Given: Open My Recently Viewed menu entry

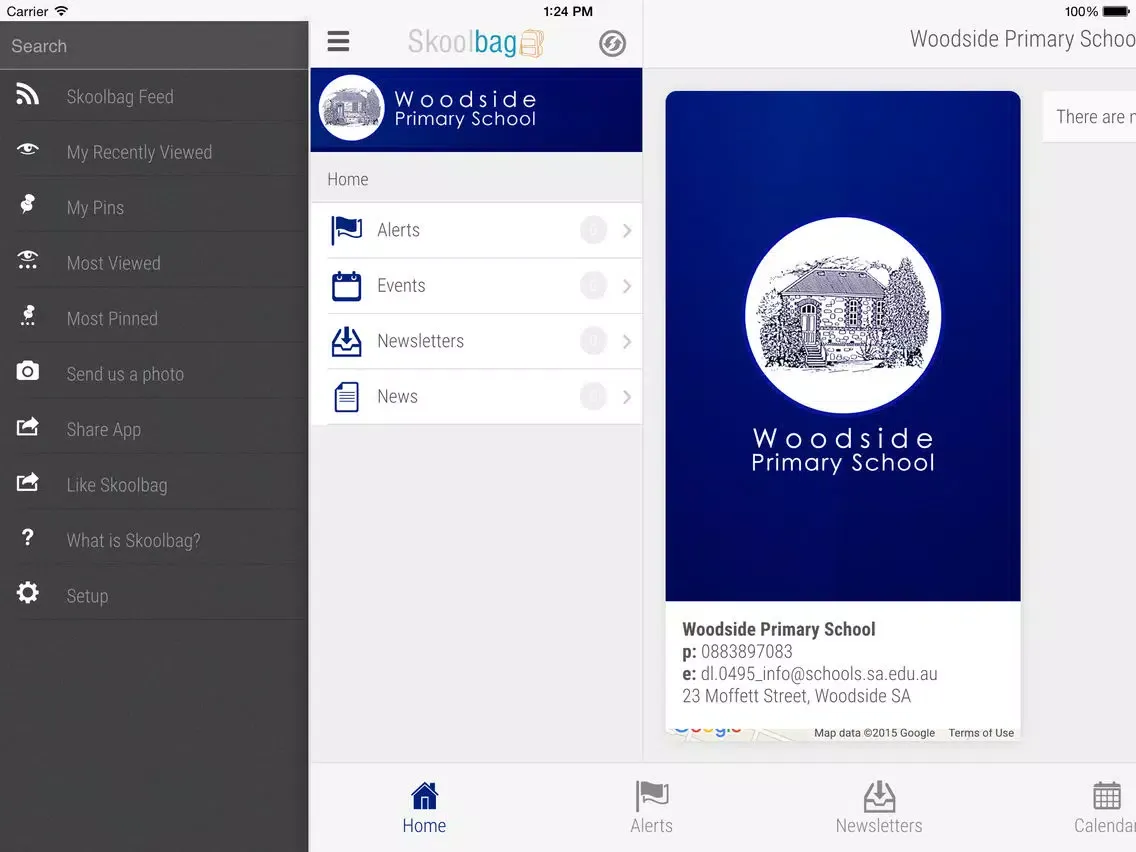Looking at the screenshot, I should pyautogui.click(x=154, y=152).
